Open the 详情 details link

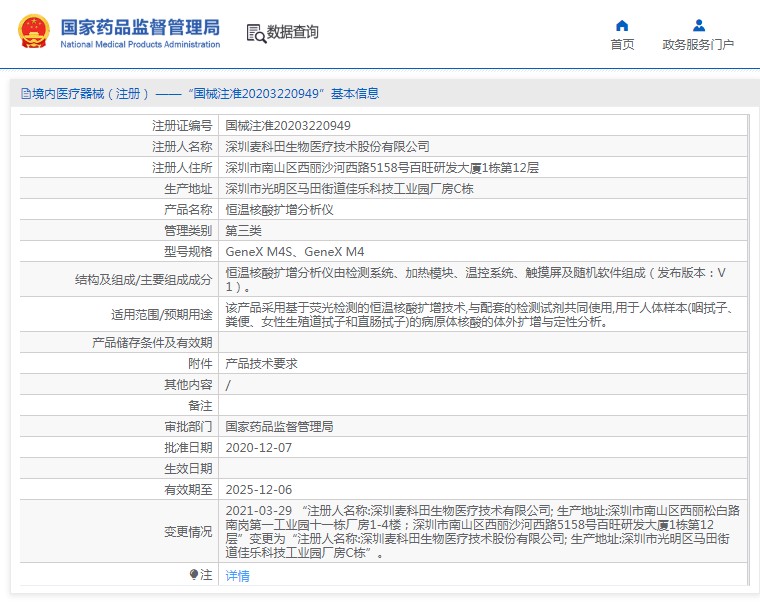click(237, 576)
